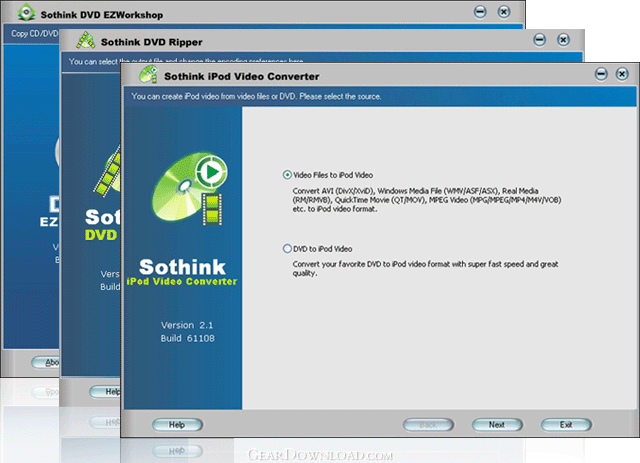Viewport: 640px width, 463px height.
Task: Click the 'Convert AVI (DivX/XviD)' description text
Action: 427,200
